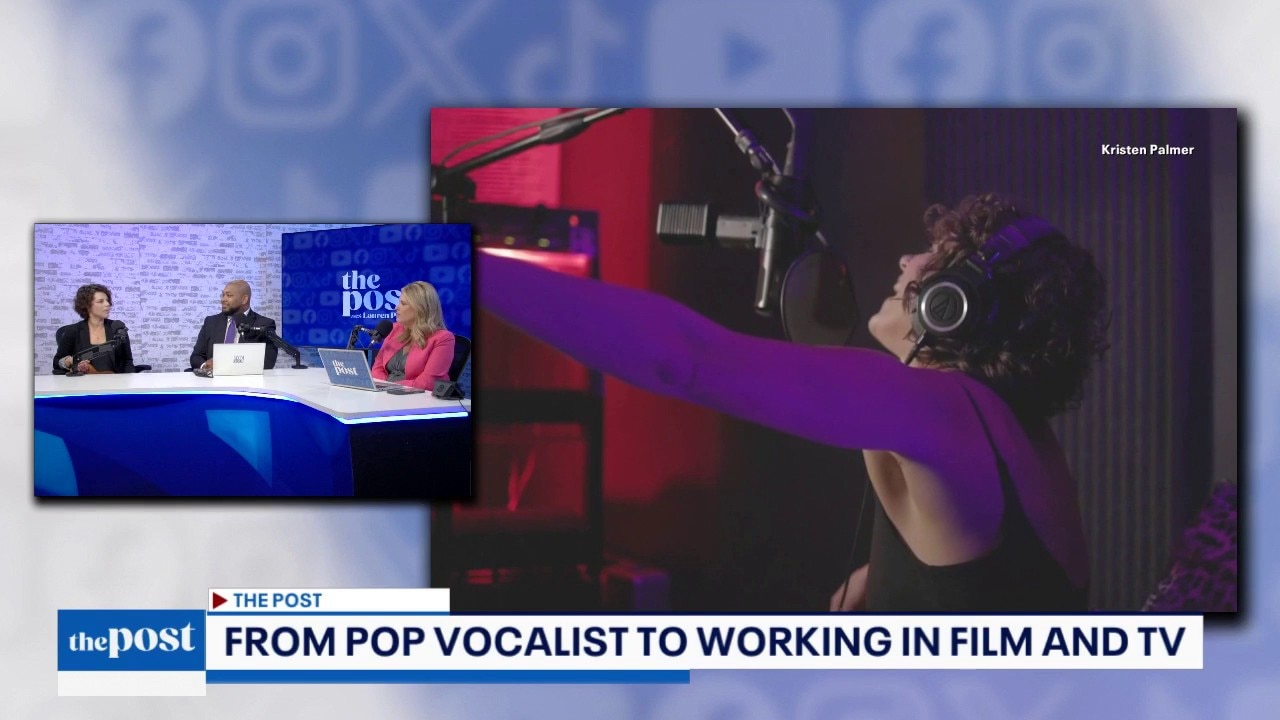Screen dimensions: 1280x720
Task: Select the small studio panel video inset
Action: [x=252, y=360]
